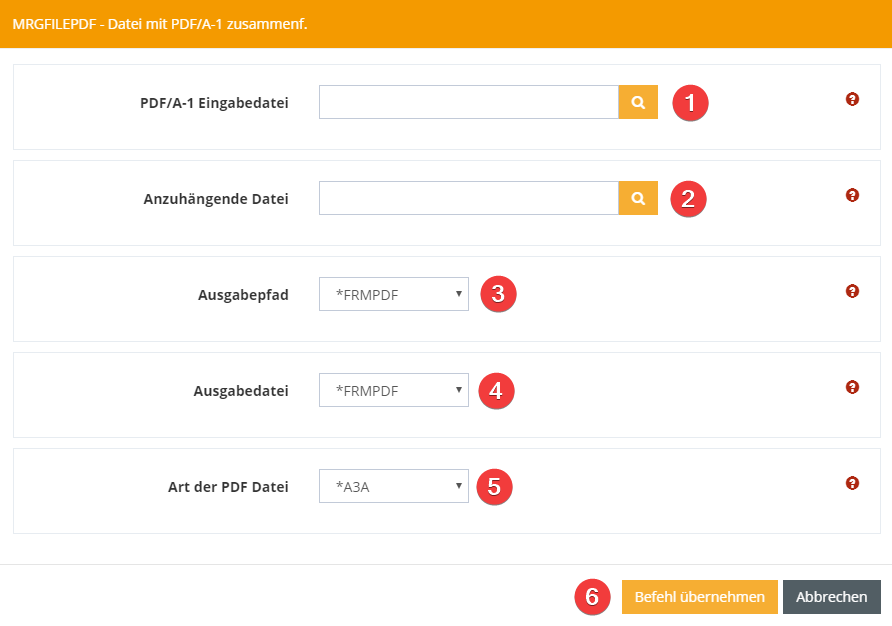
Task: Expand the Ausgabedatei dropdown
Action: point(394,390)
